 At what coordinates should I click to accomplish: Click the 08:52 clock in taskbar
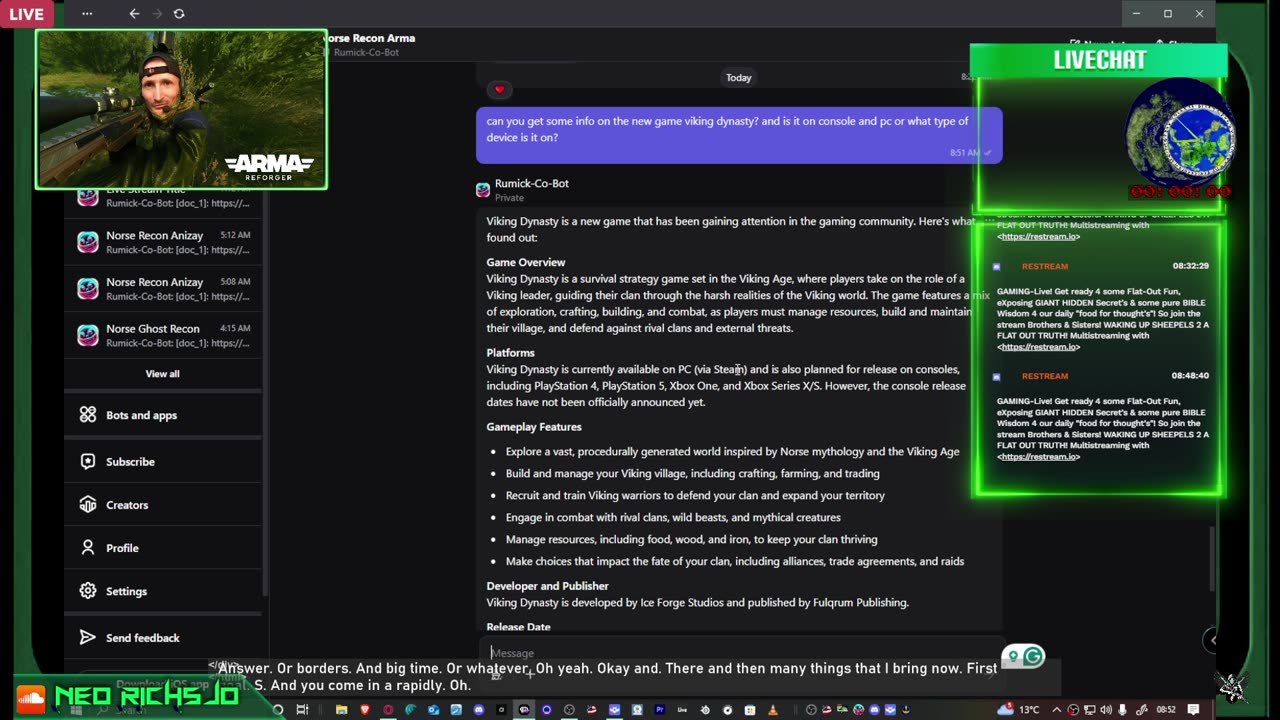pyautogui.click(x=1166, y=710)
